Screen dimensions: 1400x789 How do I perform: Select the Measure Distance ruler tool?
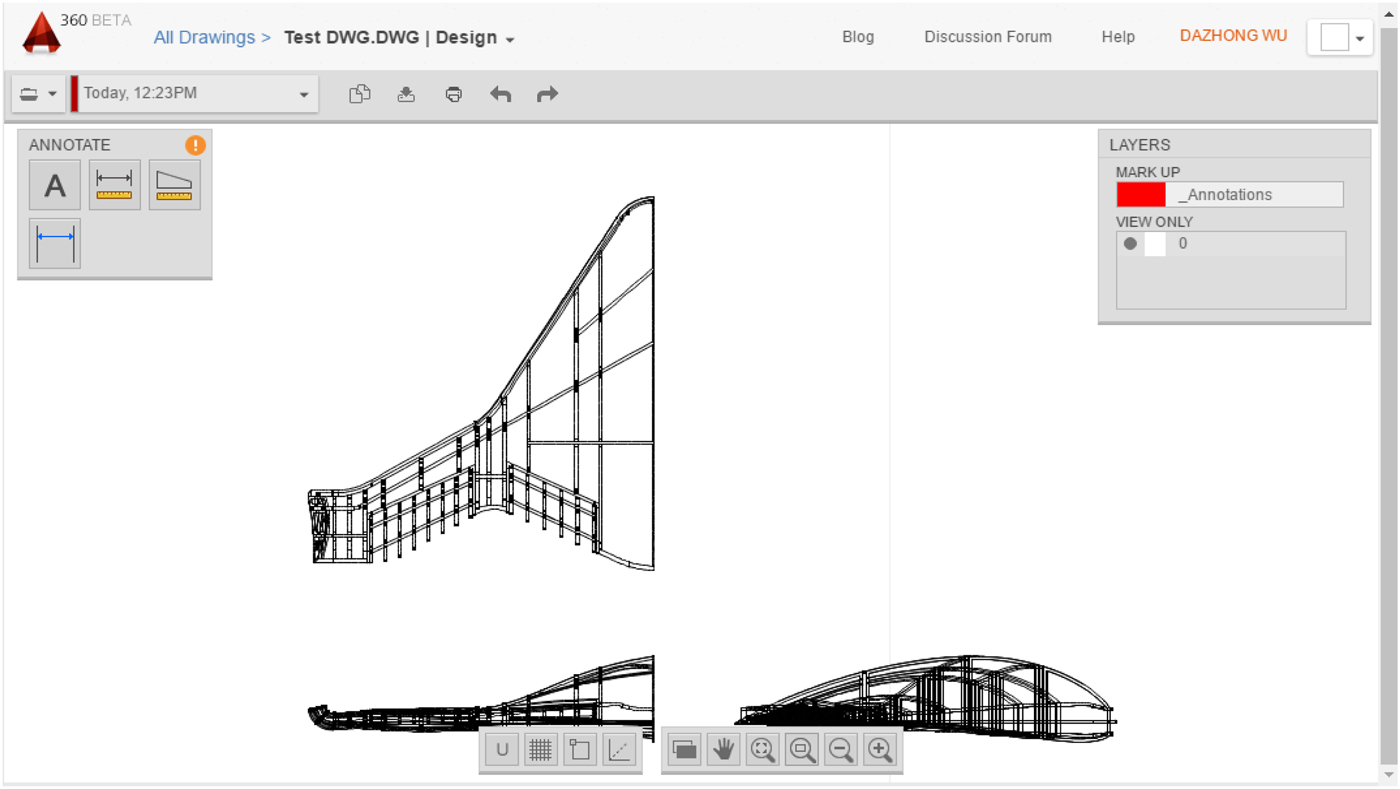[114, 185]
